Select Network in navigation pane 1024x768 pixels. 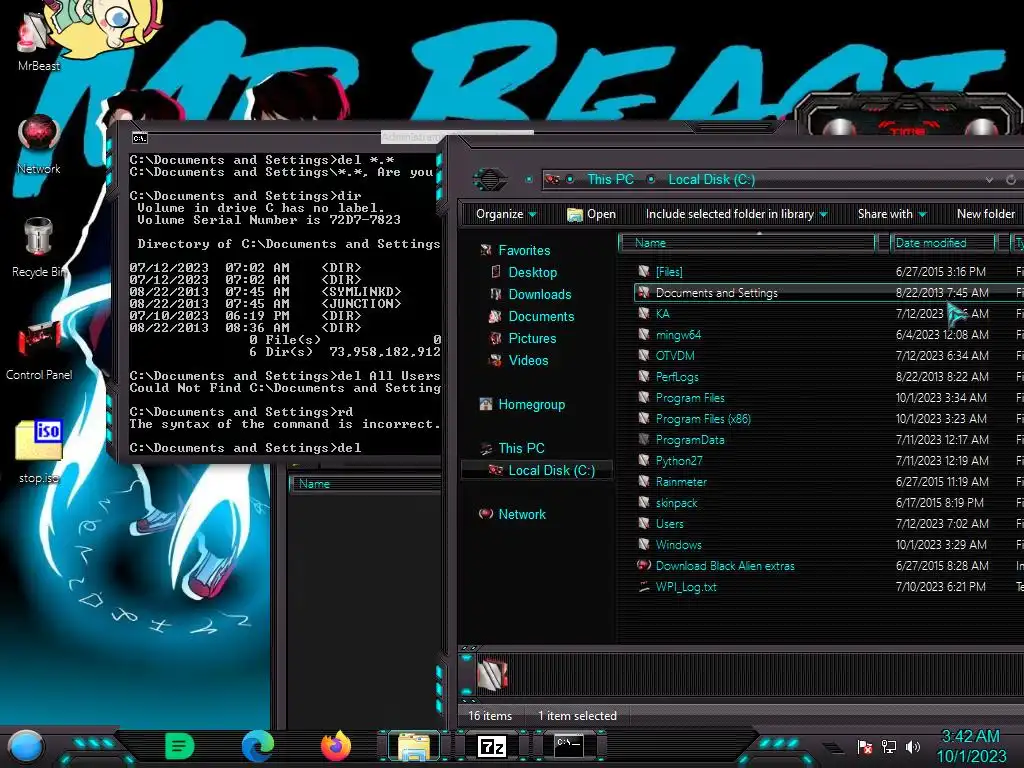pyautogui.click(x=521, y=514)
